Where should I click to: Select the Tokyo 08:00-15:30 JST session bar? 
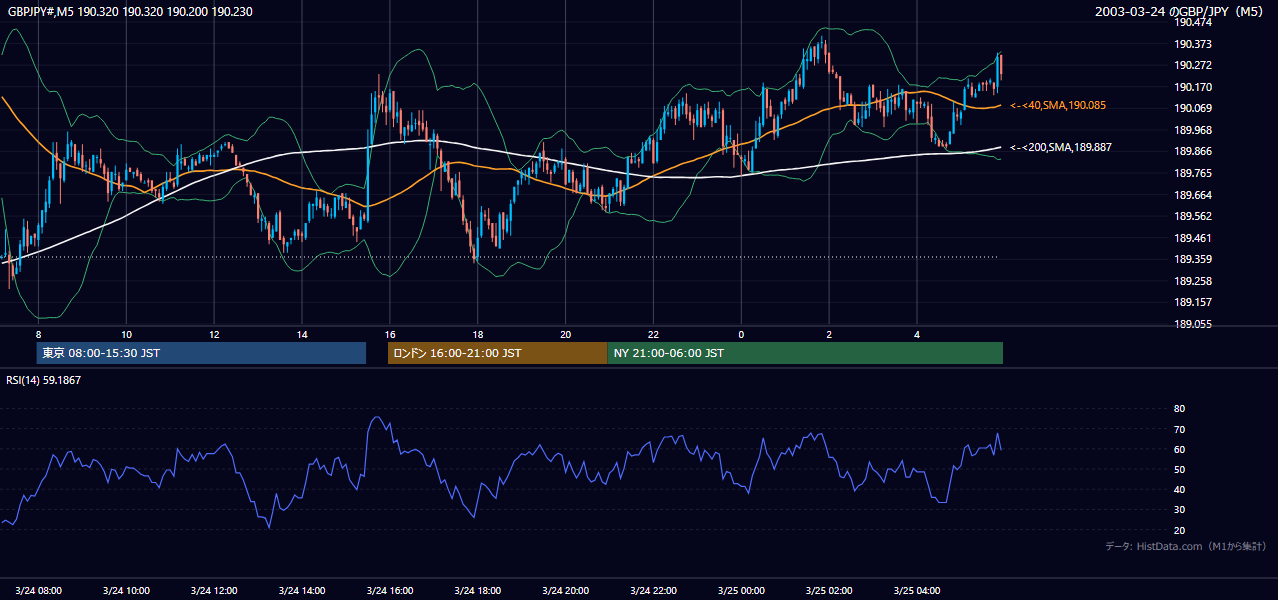click(x=201, y=353)
